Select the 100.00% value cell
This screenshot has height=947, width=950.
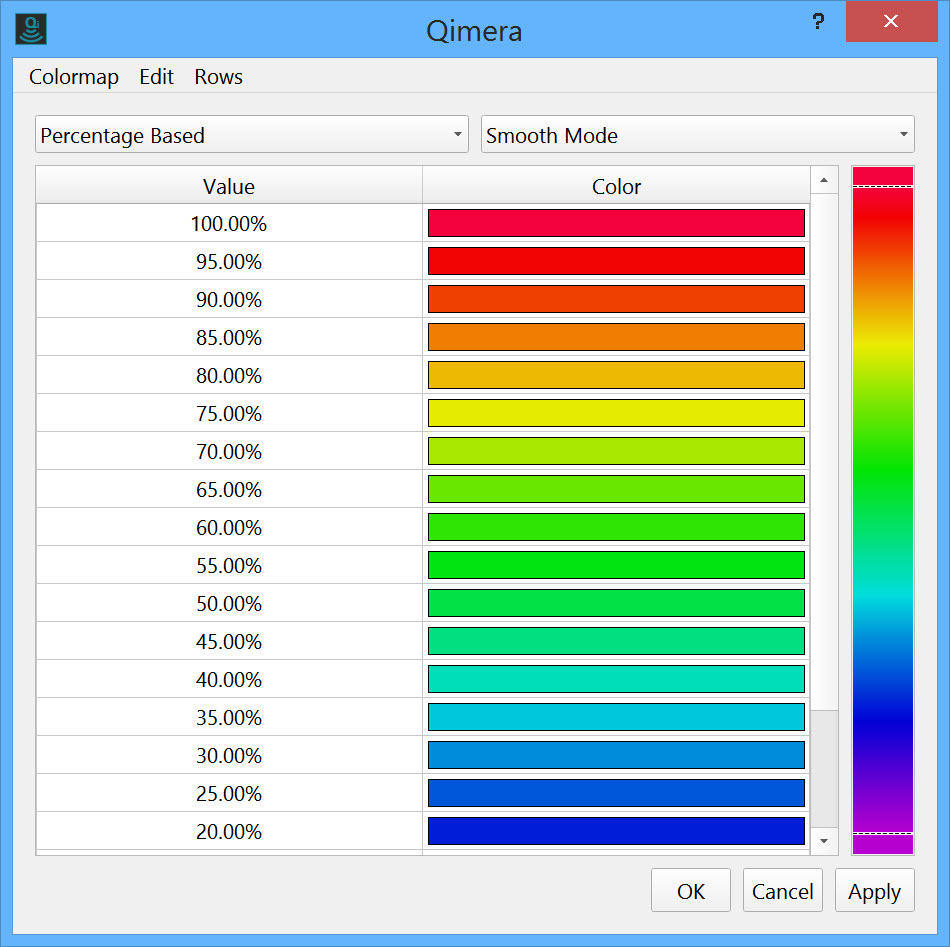point(229,224)
